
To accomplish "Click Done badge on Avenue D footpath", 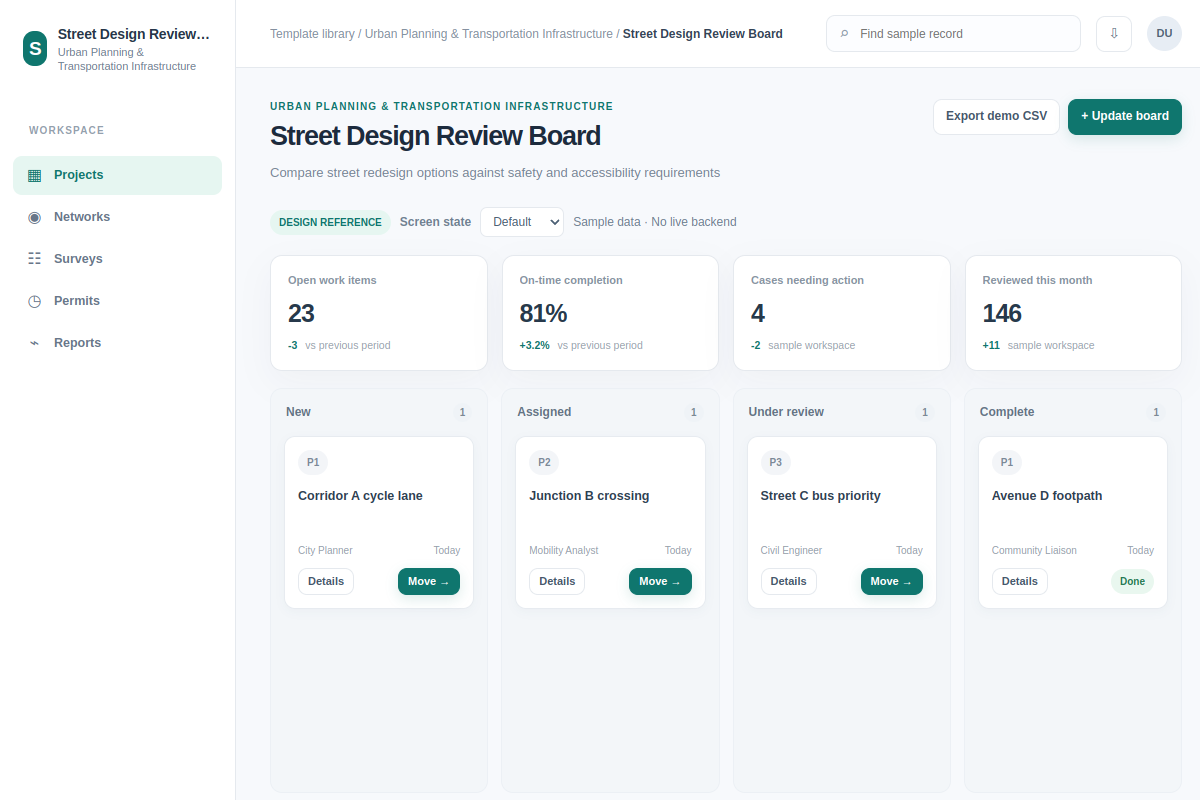I will [1132, 581].
